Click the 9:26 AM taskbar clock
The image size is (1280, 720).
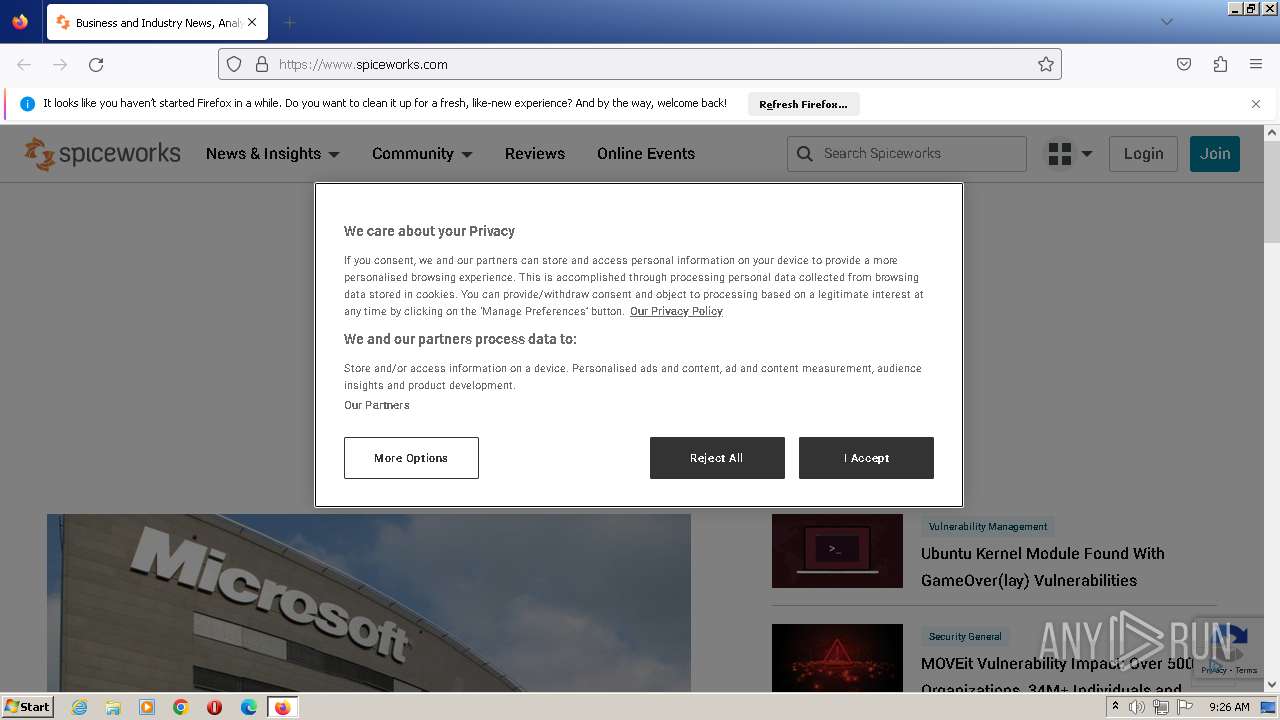1229,707
